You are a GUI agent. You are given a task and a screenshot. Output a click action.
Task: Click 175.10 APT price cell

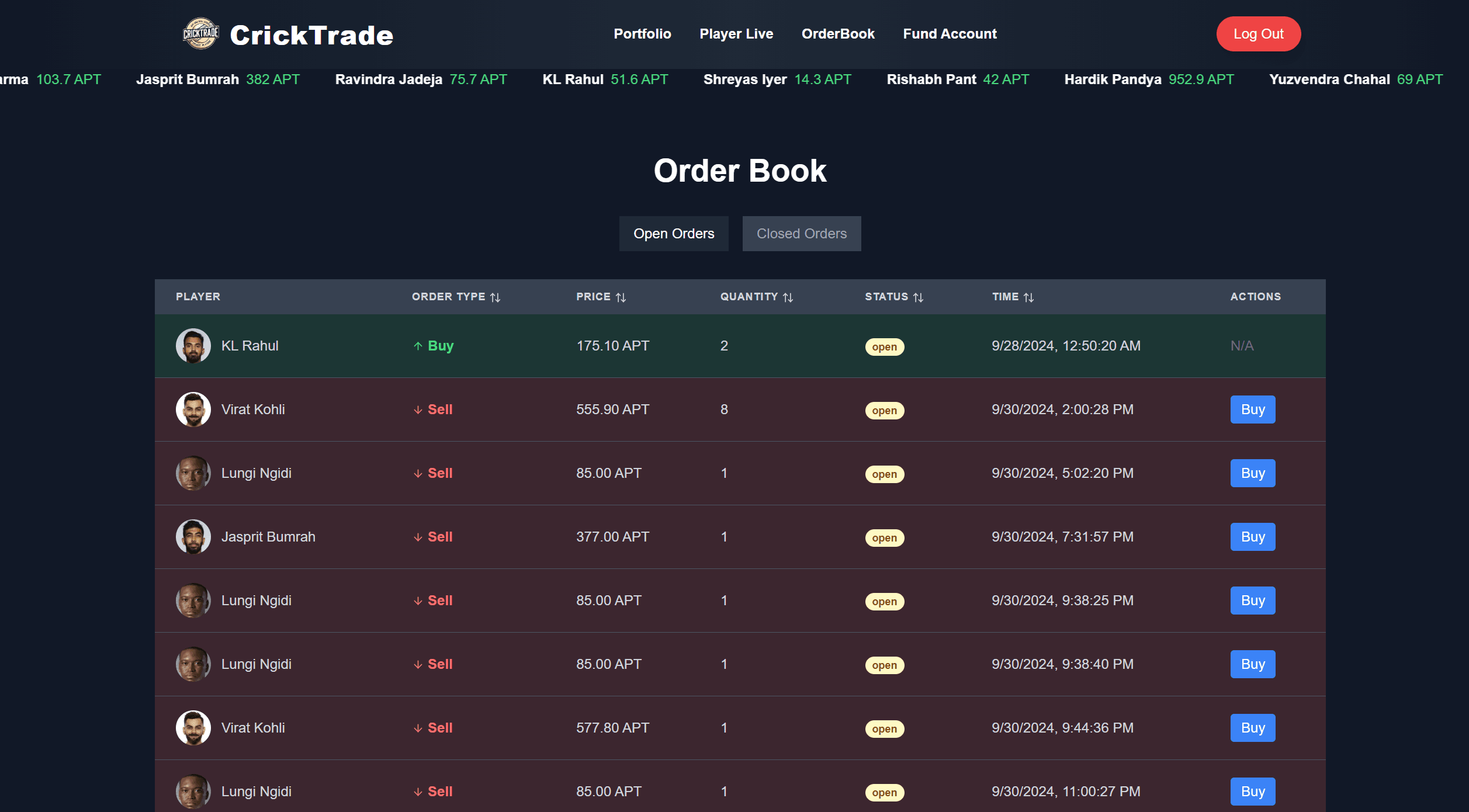tap(613, 346)
